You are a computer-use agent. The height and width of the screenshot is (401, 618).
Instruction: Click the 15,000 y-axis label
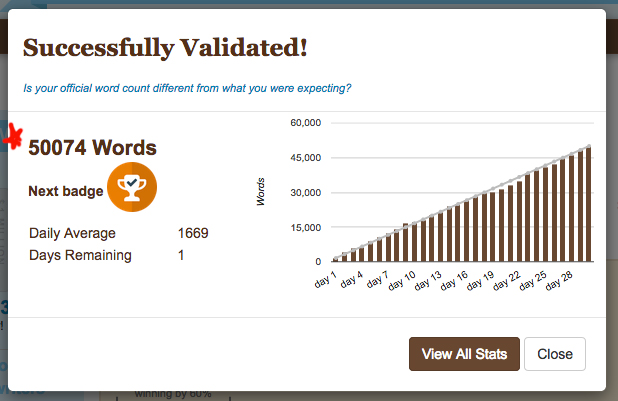coord(303,227)
